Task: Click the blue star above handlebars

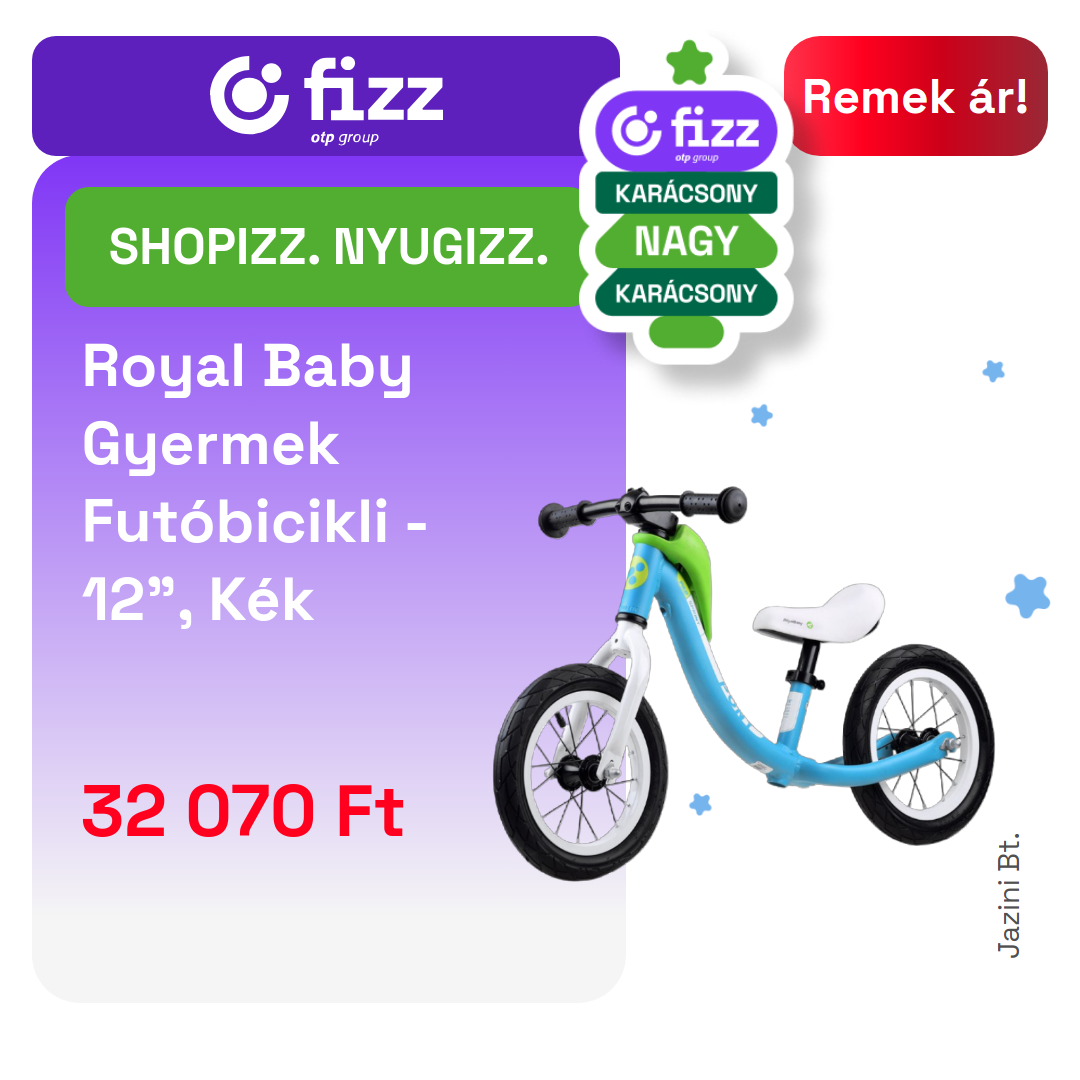Action: pos(762,415)
